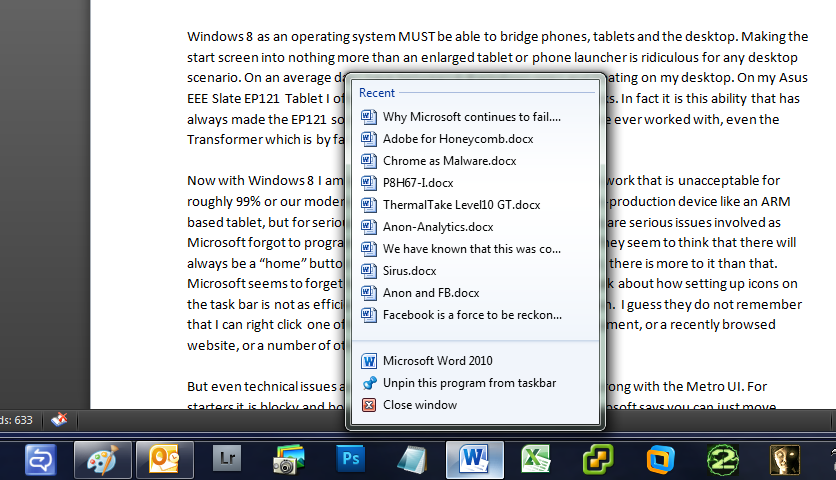Switch to Outlook in the taskbar
This screenshot has height=480, width=836.
coord(164,460)
